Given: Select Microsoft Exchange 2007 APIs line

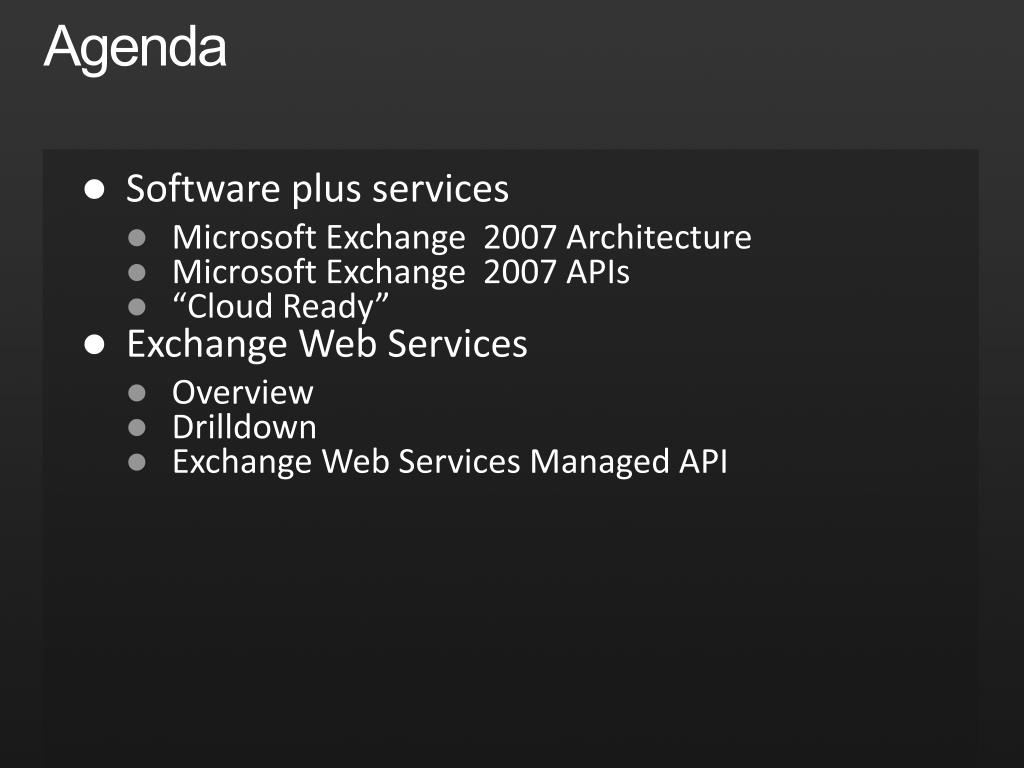Looking at the screenshot, I should pyautogui.click(x=401, y=272).
